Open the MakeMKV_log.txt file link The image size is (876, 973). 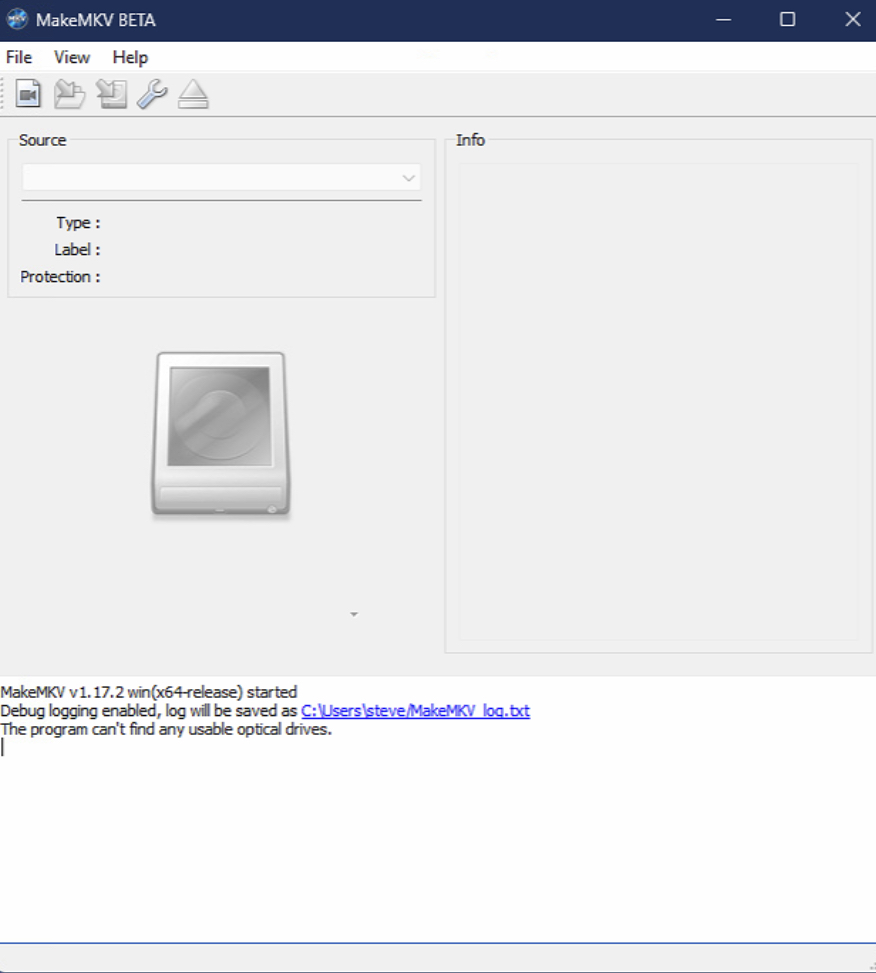pos(416,711)
